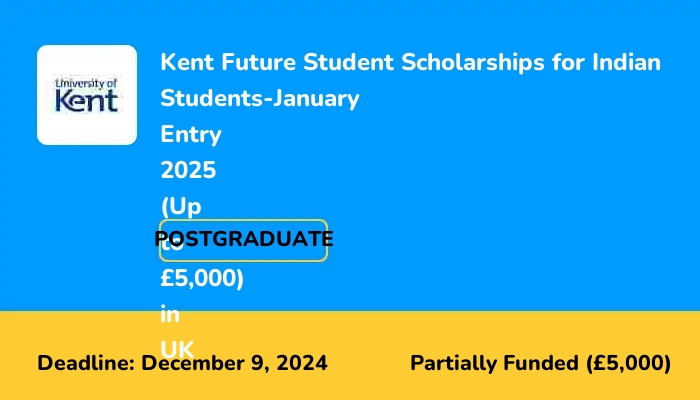Click the 'Students-January' title text
This screenshot has width=700, height=400.
point(260,99)
